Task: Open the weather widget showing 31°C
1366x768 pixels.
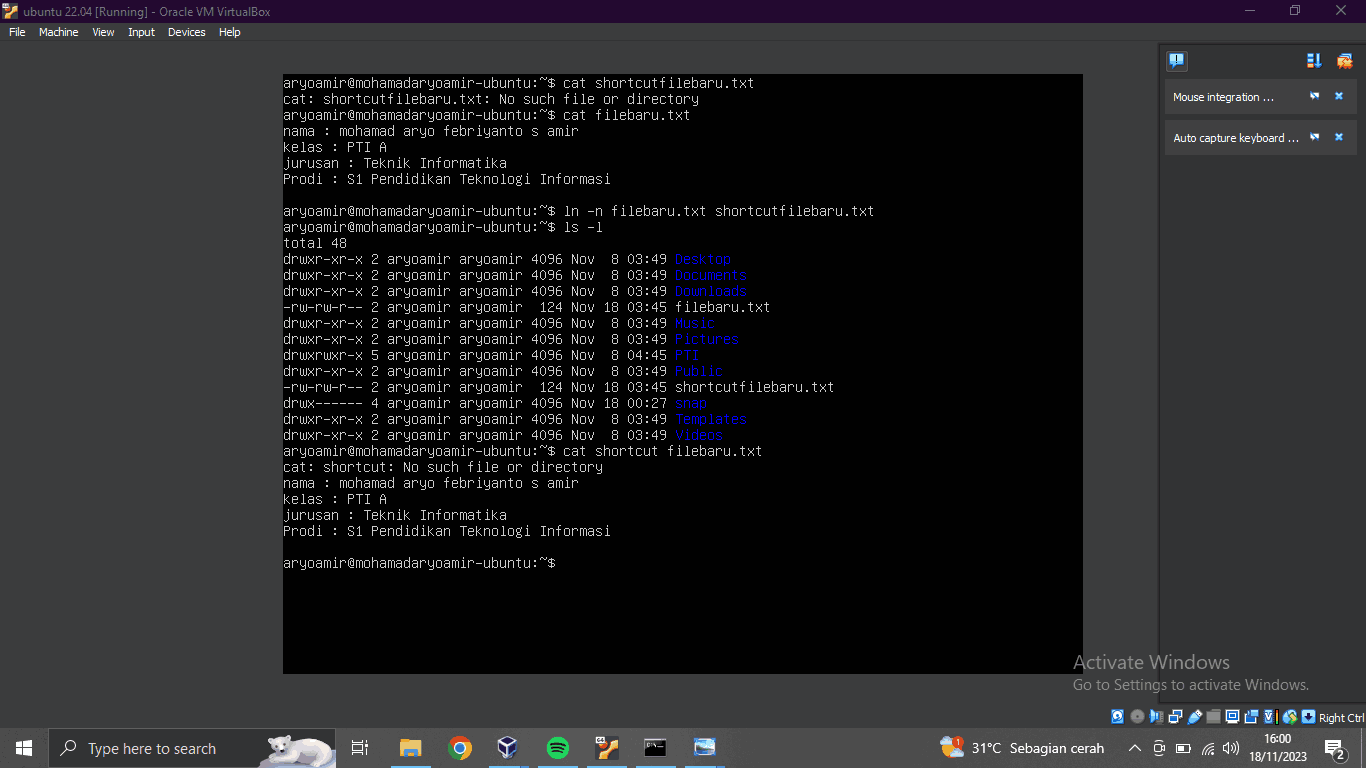Action: [1022, 748]
